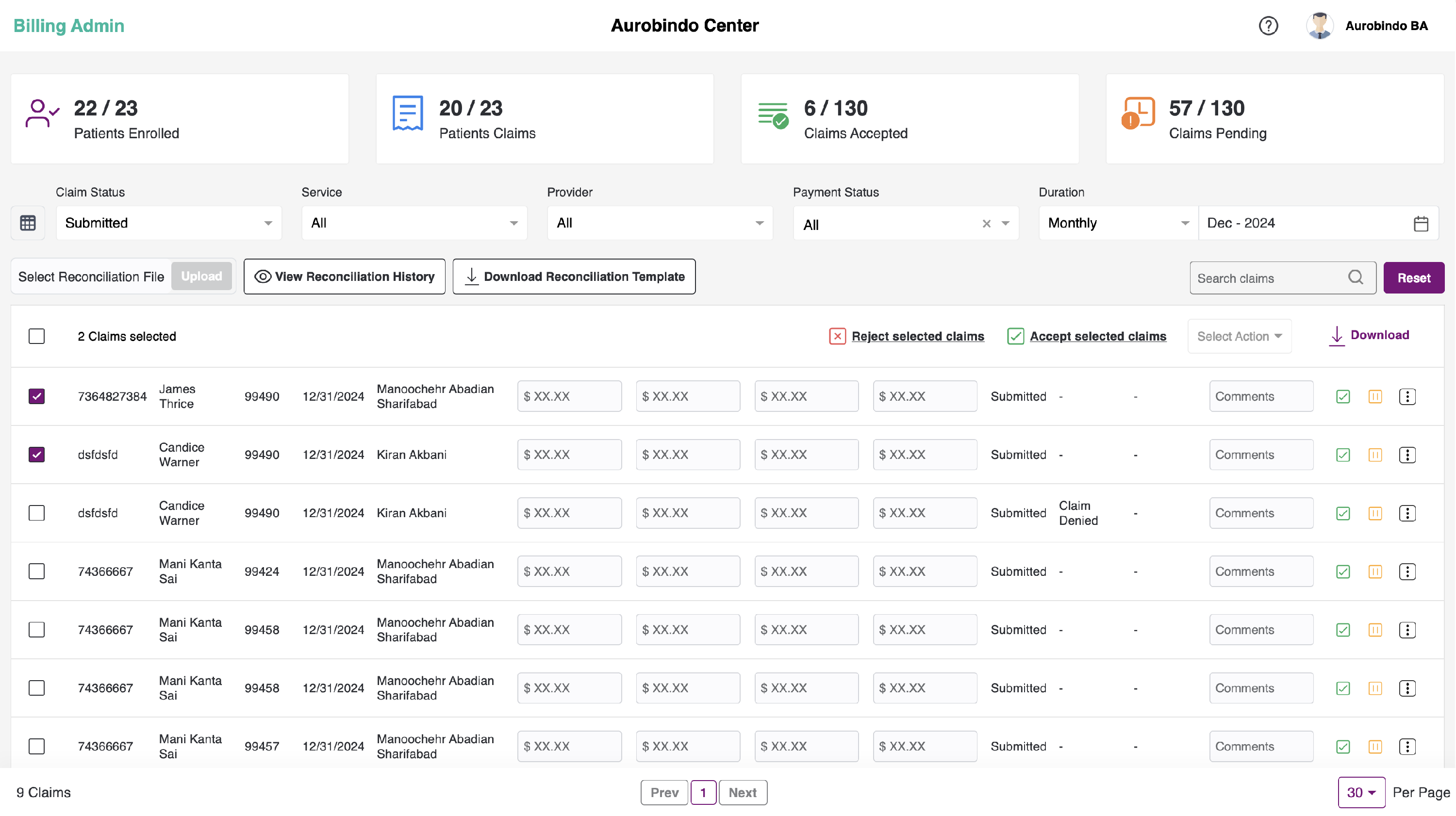1456x816 pixels.
Task: Toggle the select-all claims checkbox
Action: tap(37, 336)
